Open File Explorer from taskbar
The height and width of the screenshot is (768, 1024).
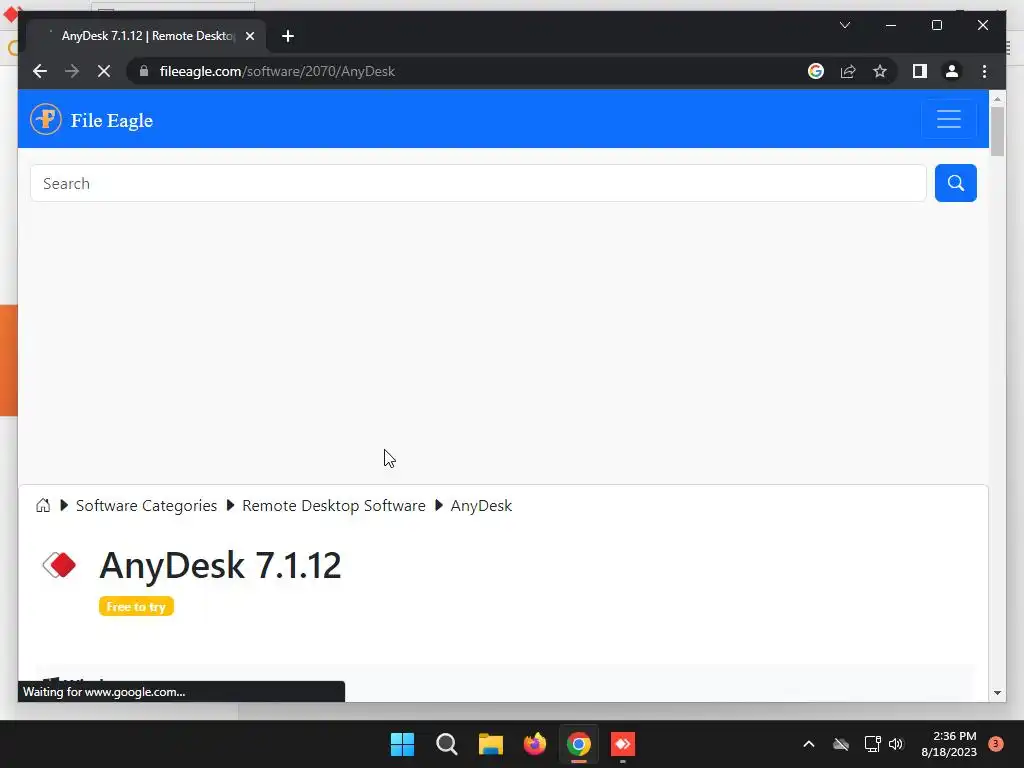[490, 744]
